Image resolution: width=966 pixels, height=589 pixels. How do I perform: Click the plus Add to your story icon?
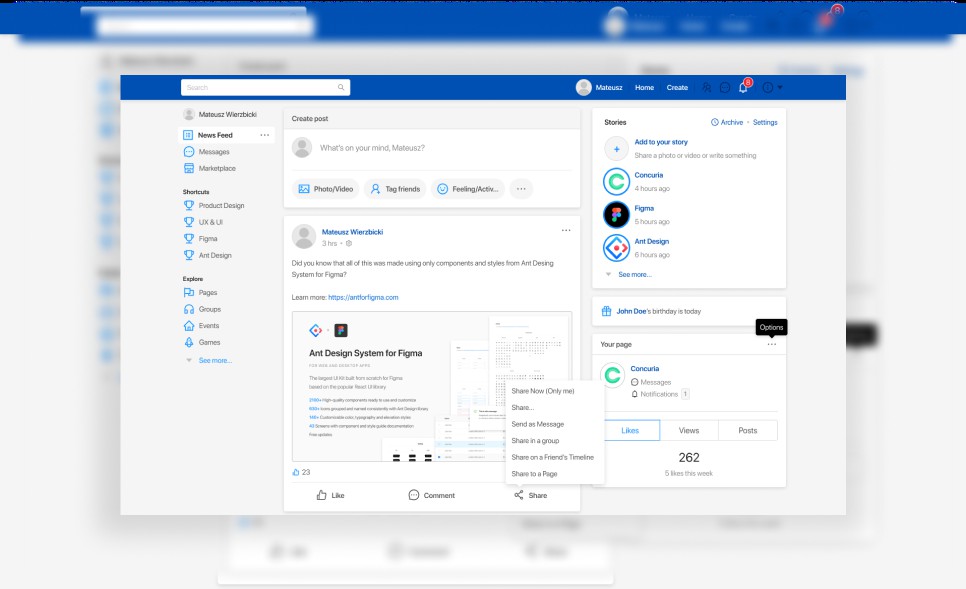coord(616,148)
